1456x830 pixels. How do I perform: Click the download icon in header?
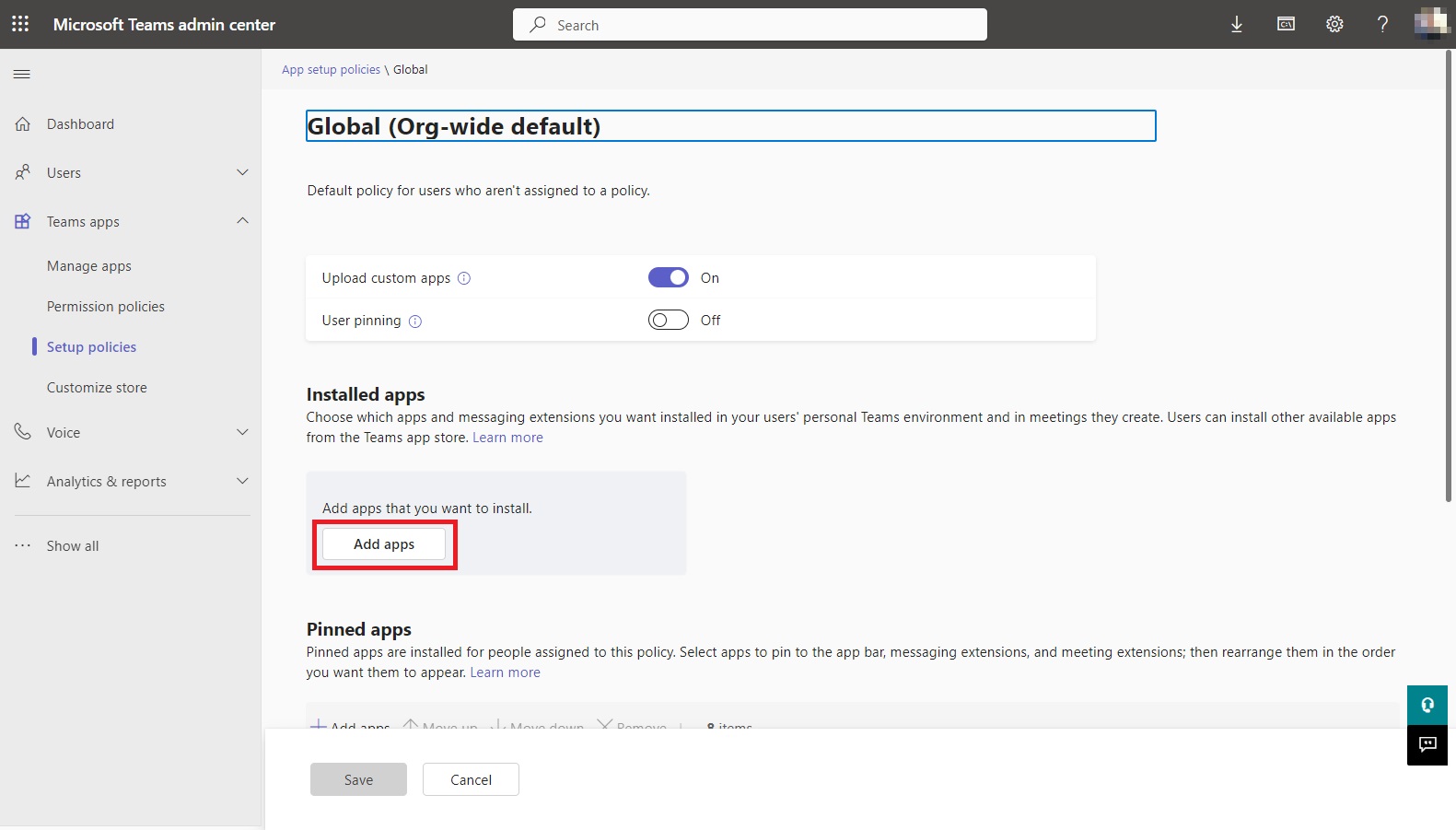(x=1237, y=25)
